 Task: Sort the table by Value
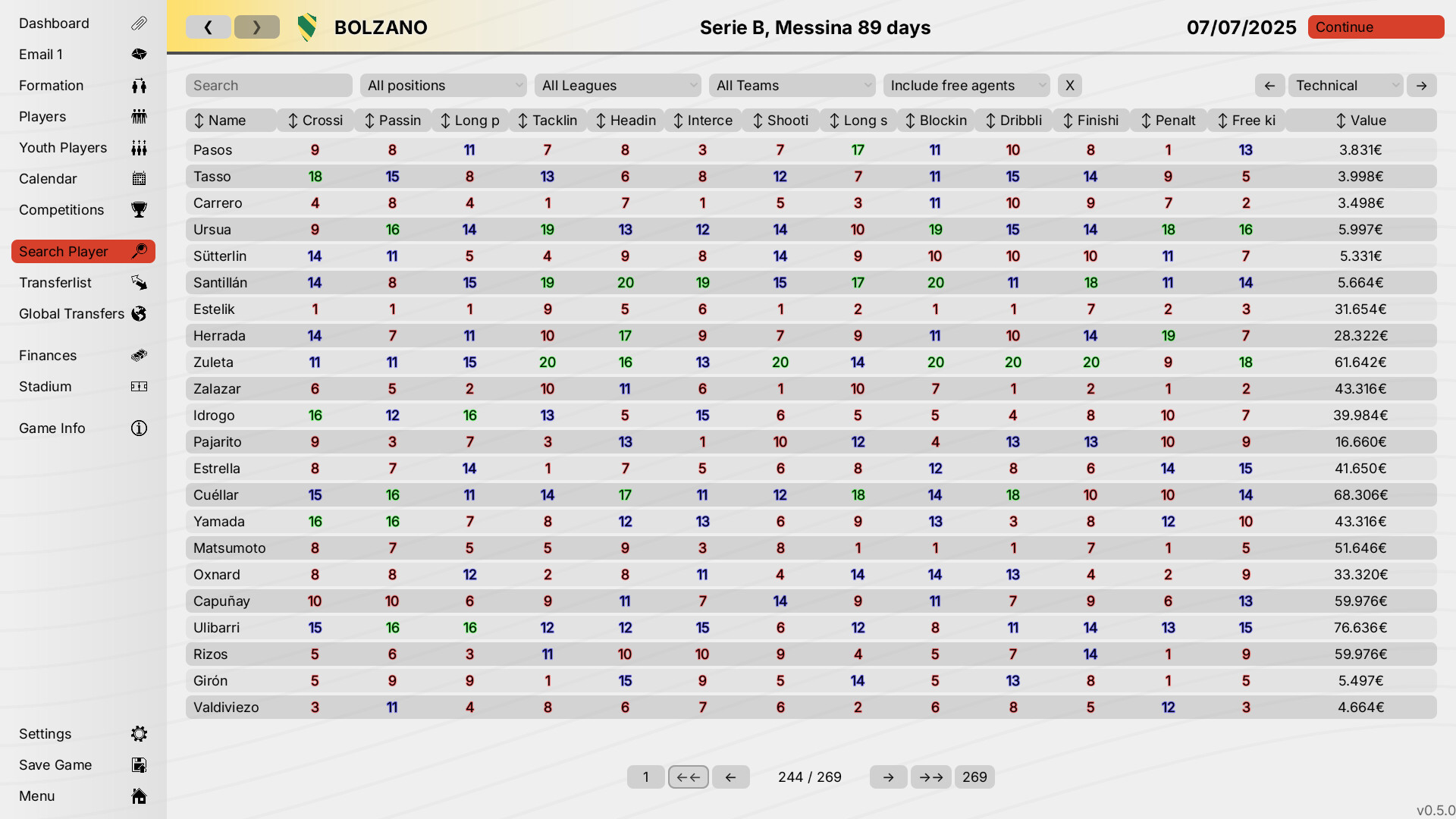point(1360,120)
